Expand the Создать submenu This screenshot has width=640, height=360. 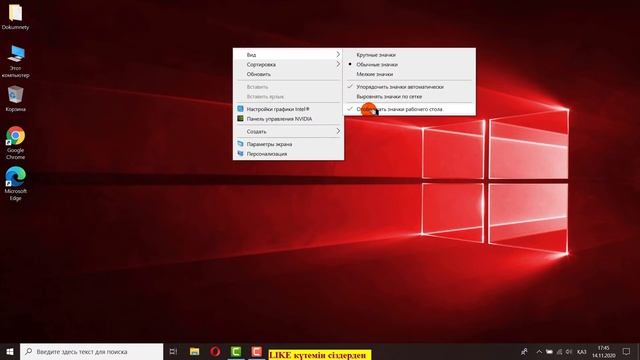(288, 131)
